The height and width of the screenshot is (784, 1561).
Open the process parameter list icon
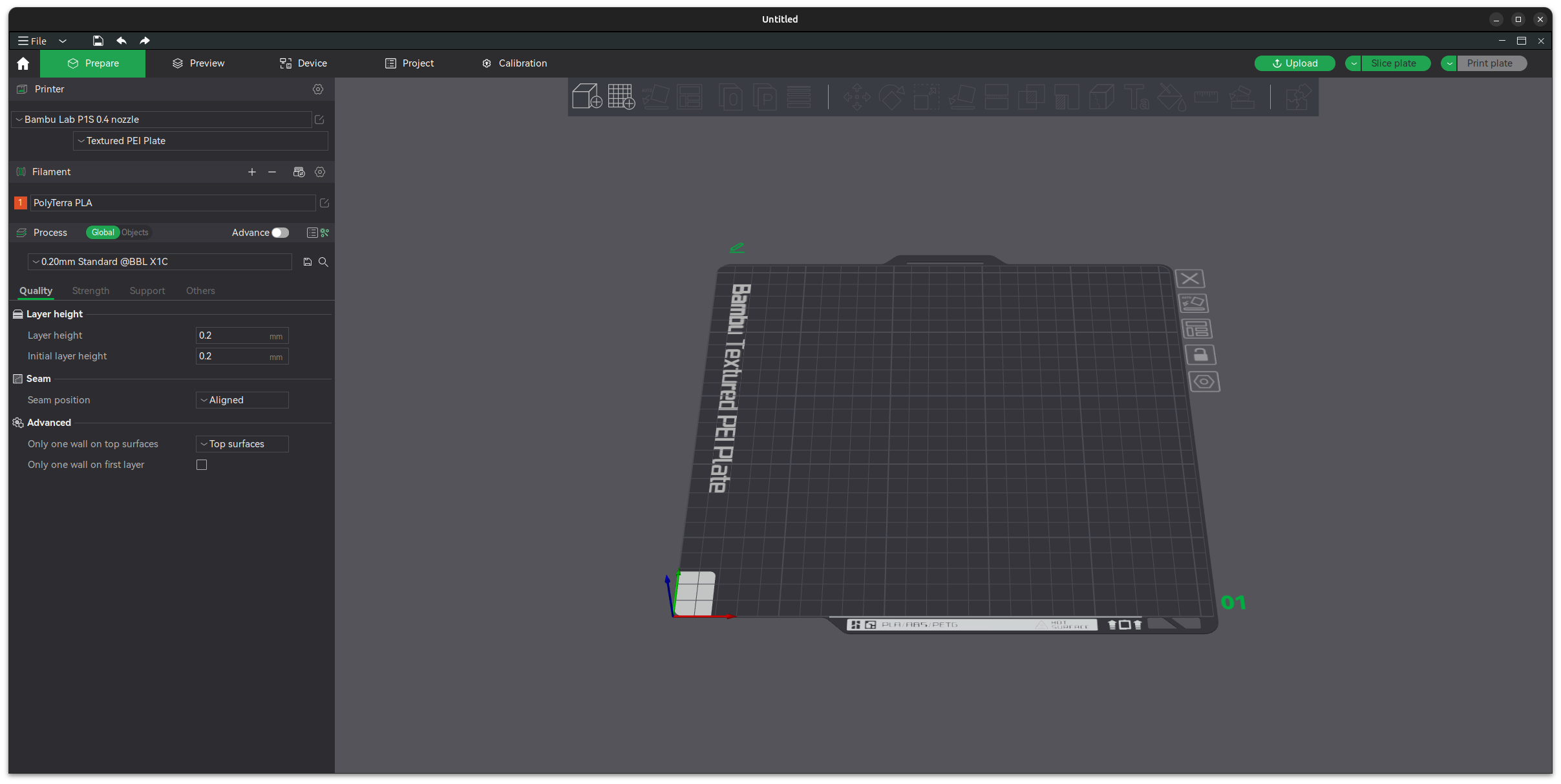click(x=312, y=233)
